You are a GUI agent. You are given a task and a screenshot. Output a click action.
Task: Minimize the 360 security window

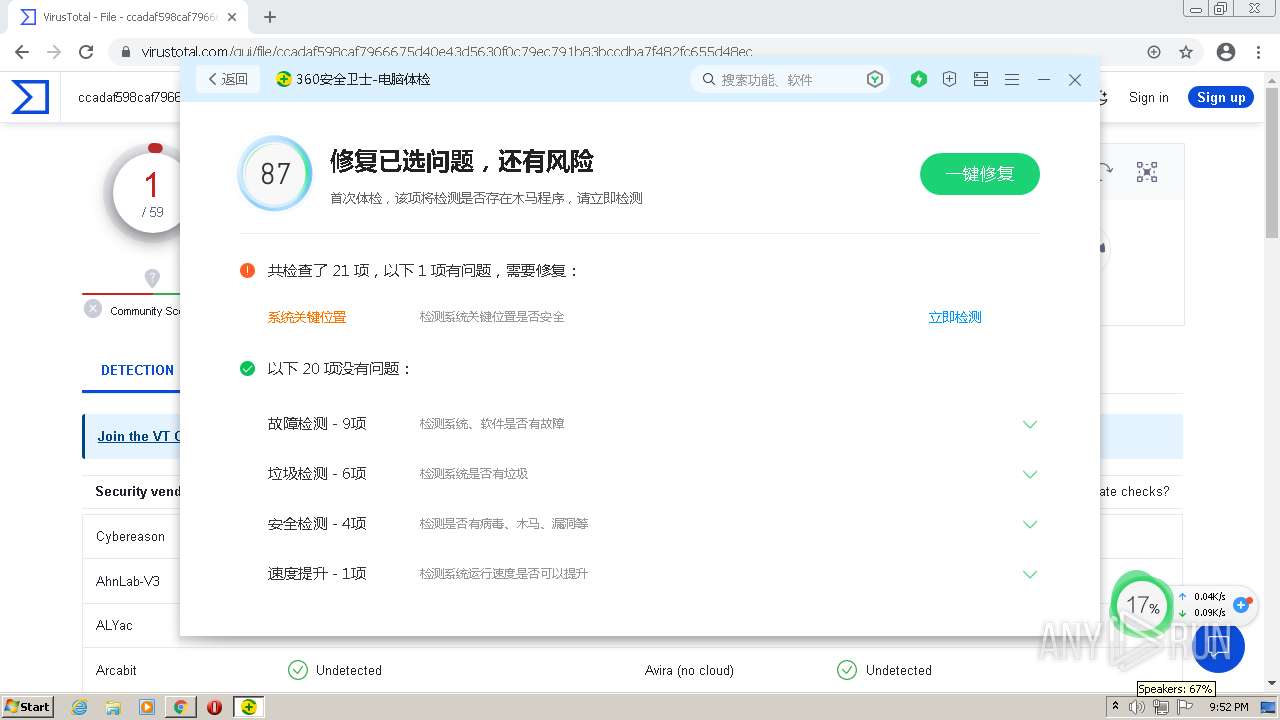(x=1044, y=79)
